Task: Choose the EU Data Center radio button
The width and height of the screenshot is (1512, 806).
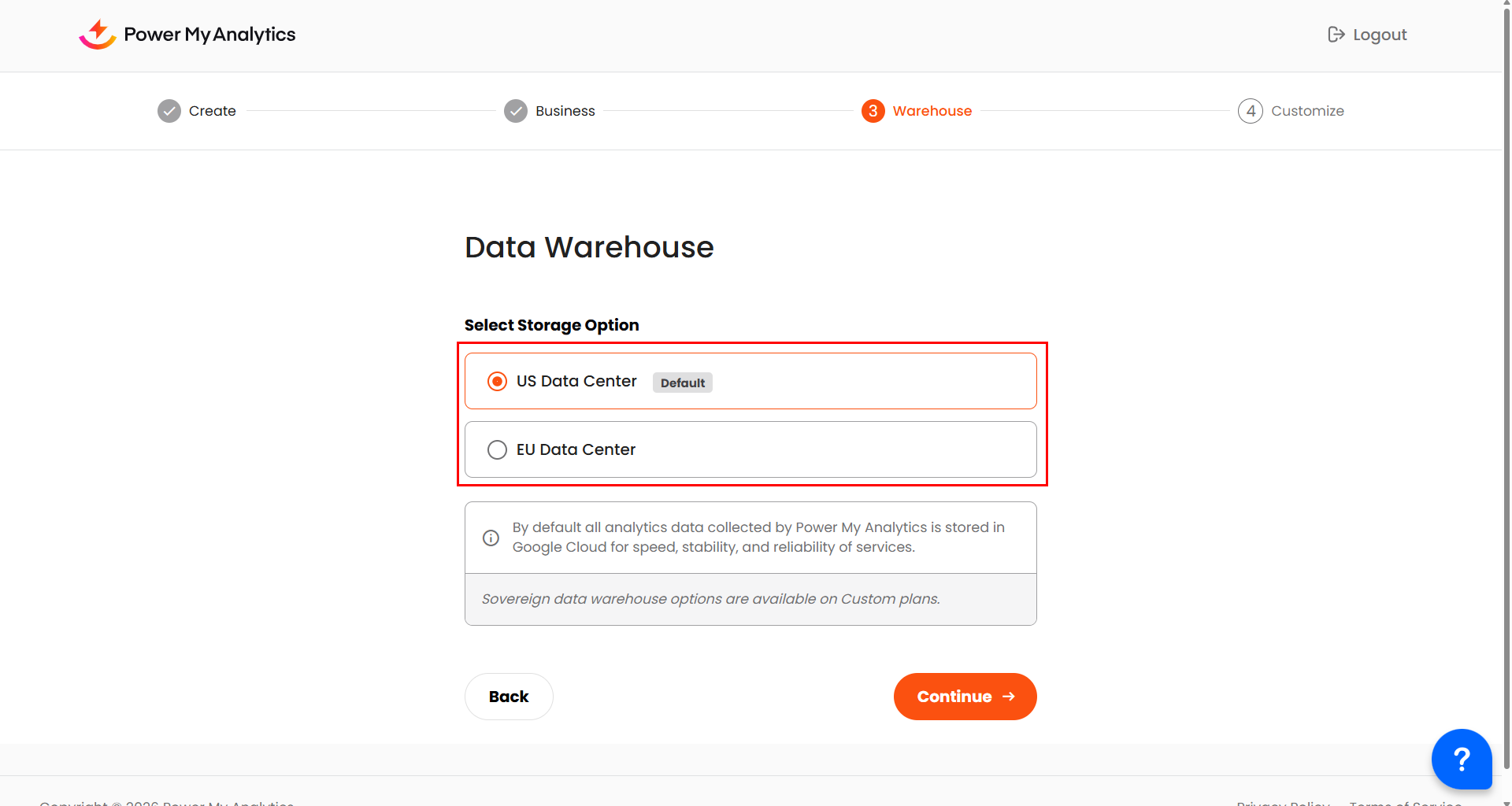Action: (x=497, y=449)
